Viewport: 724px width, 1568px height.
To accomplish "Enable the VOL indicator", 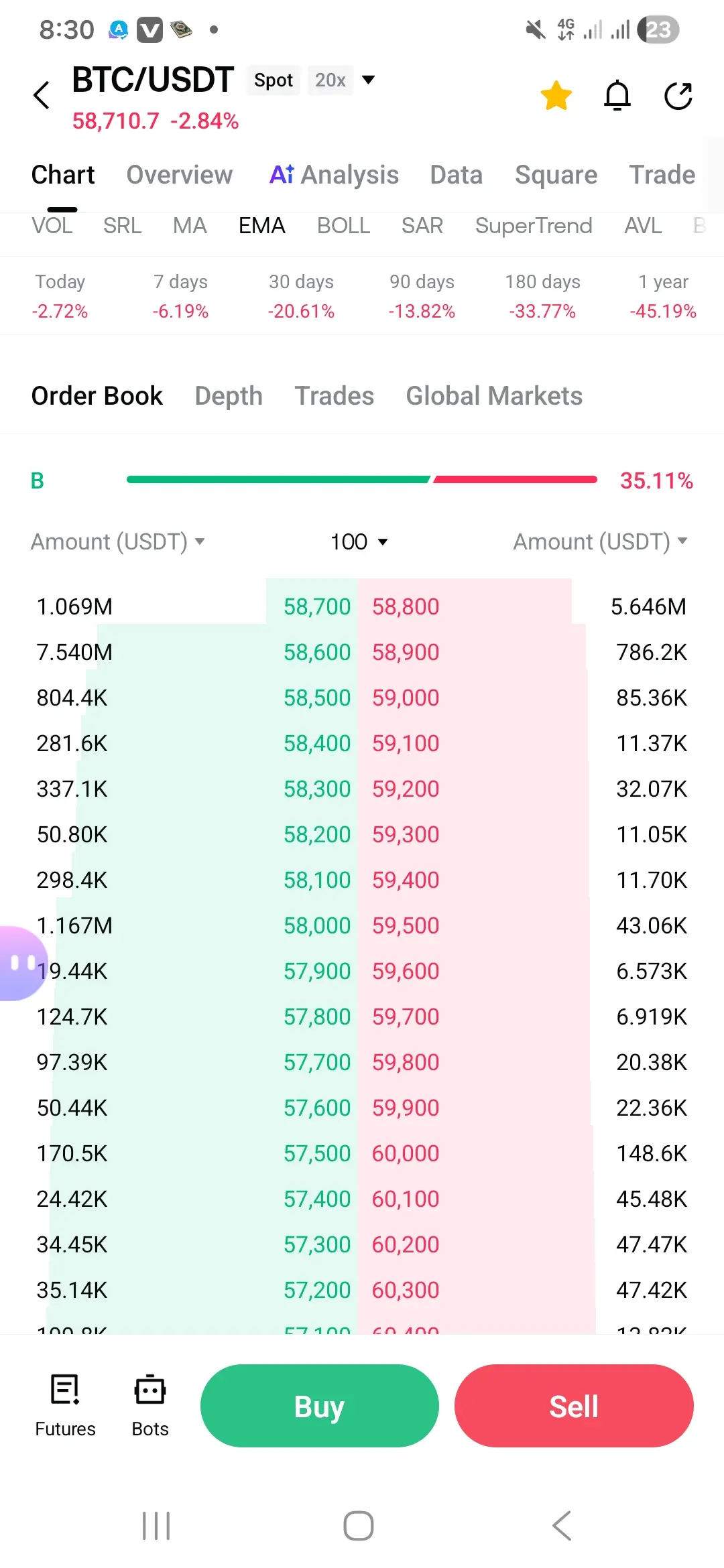I will (x=52, y=226).
